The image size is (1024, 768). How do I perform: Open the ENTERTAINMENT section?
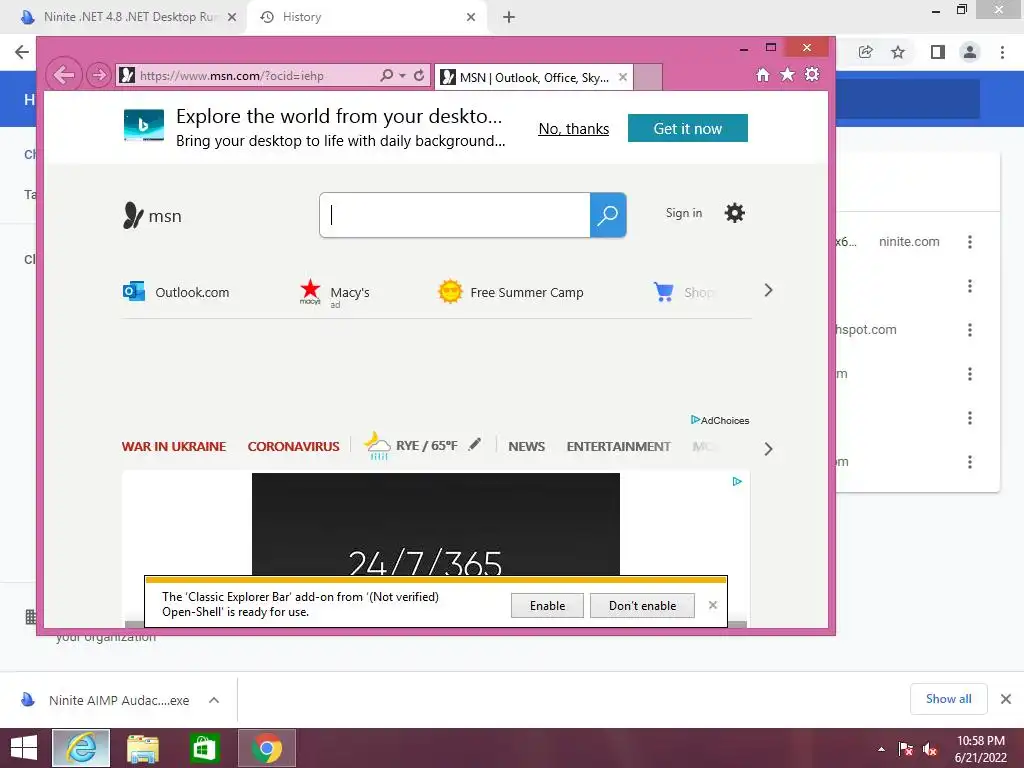tap(618, 447)
